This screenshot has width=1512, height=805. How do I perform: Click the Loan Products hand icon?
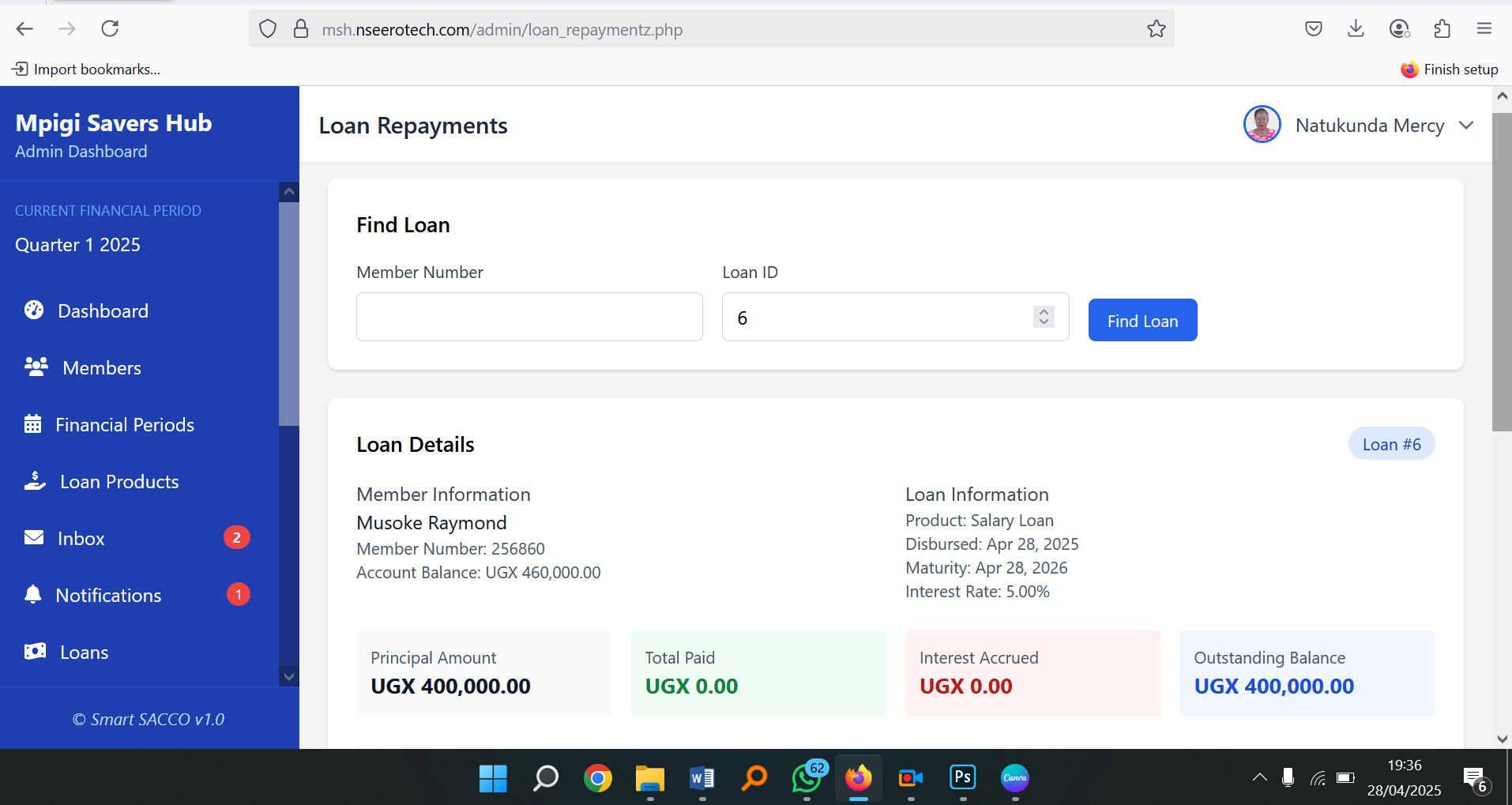pos(35,481)
